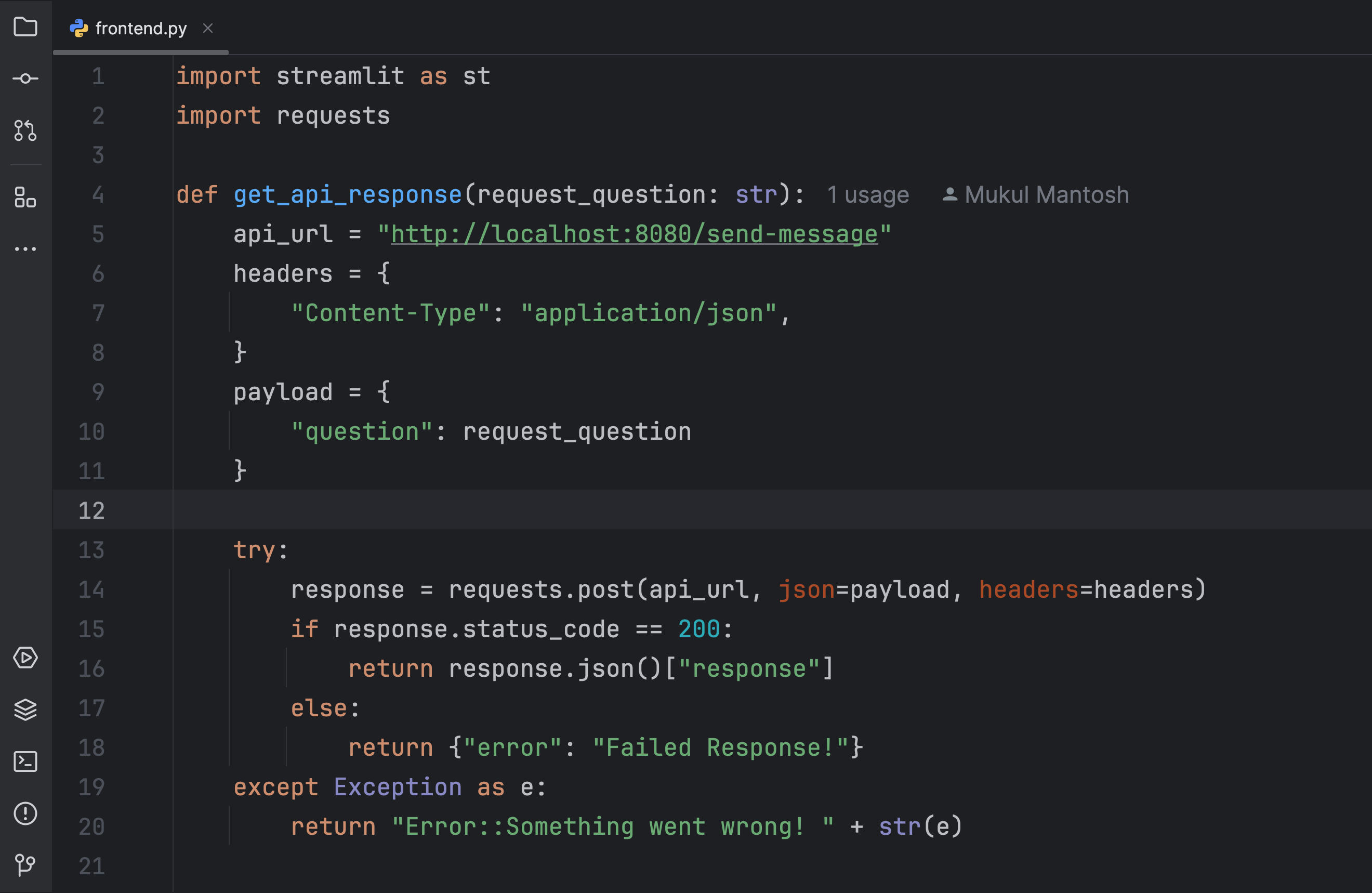Open the Pull Requests panel
The image size is (1372, 893).
click(25, 132)
